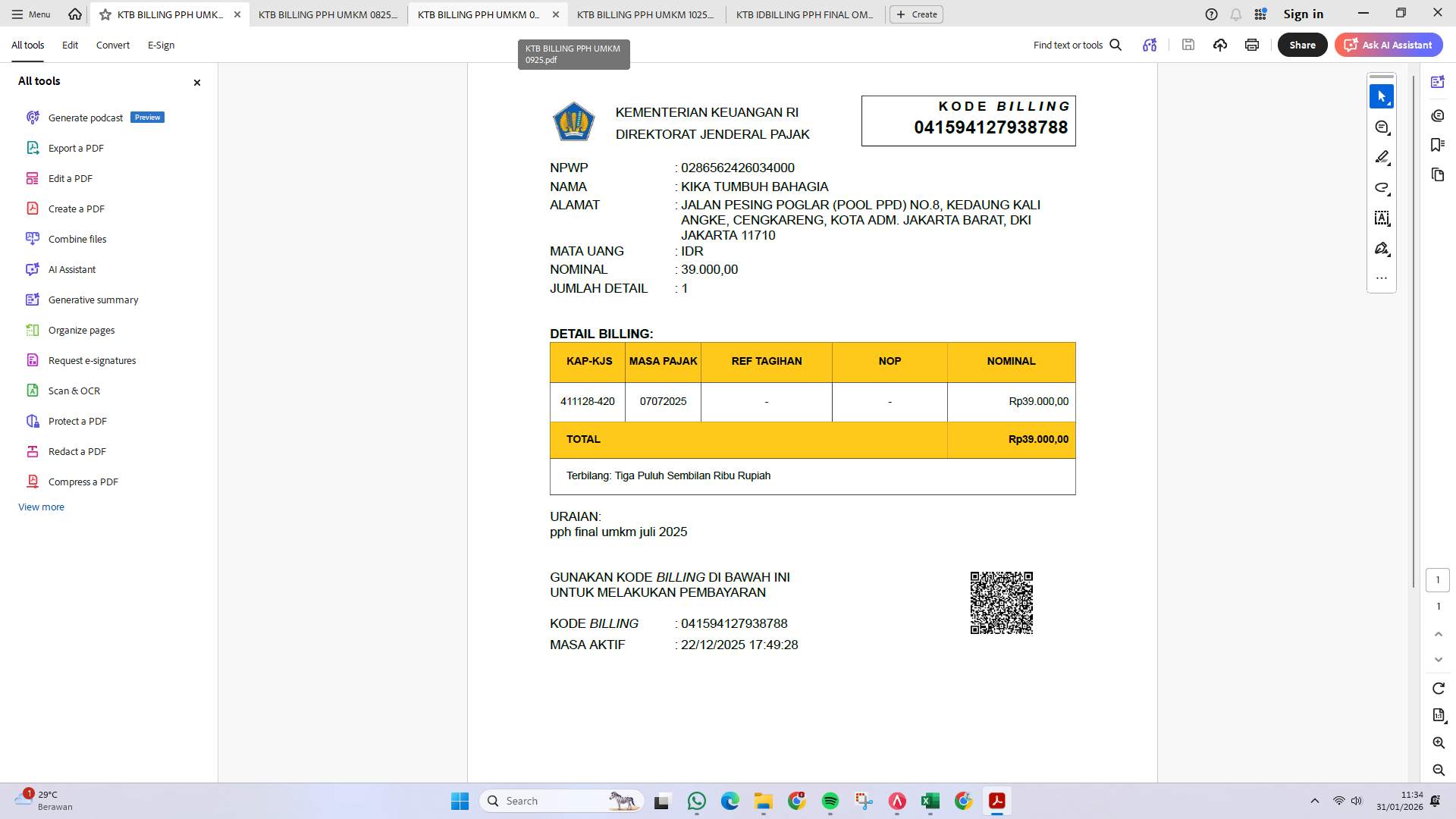Type in the page number field

(x=1438, y=579)
